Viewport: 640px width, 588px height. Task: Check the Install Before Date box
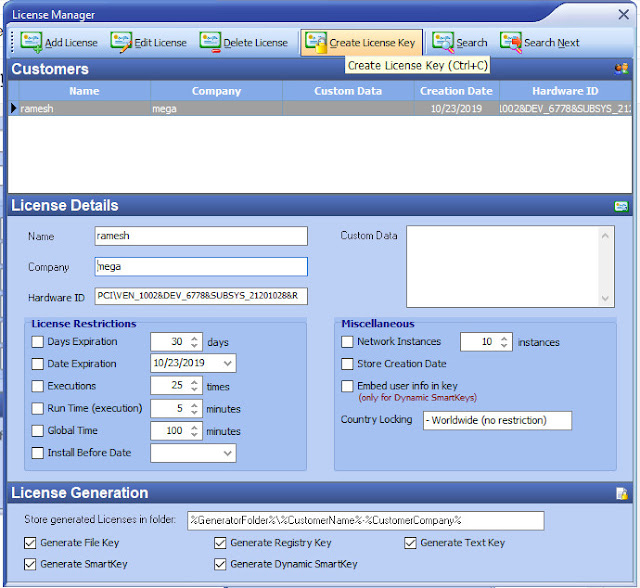(38, 453)
